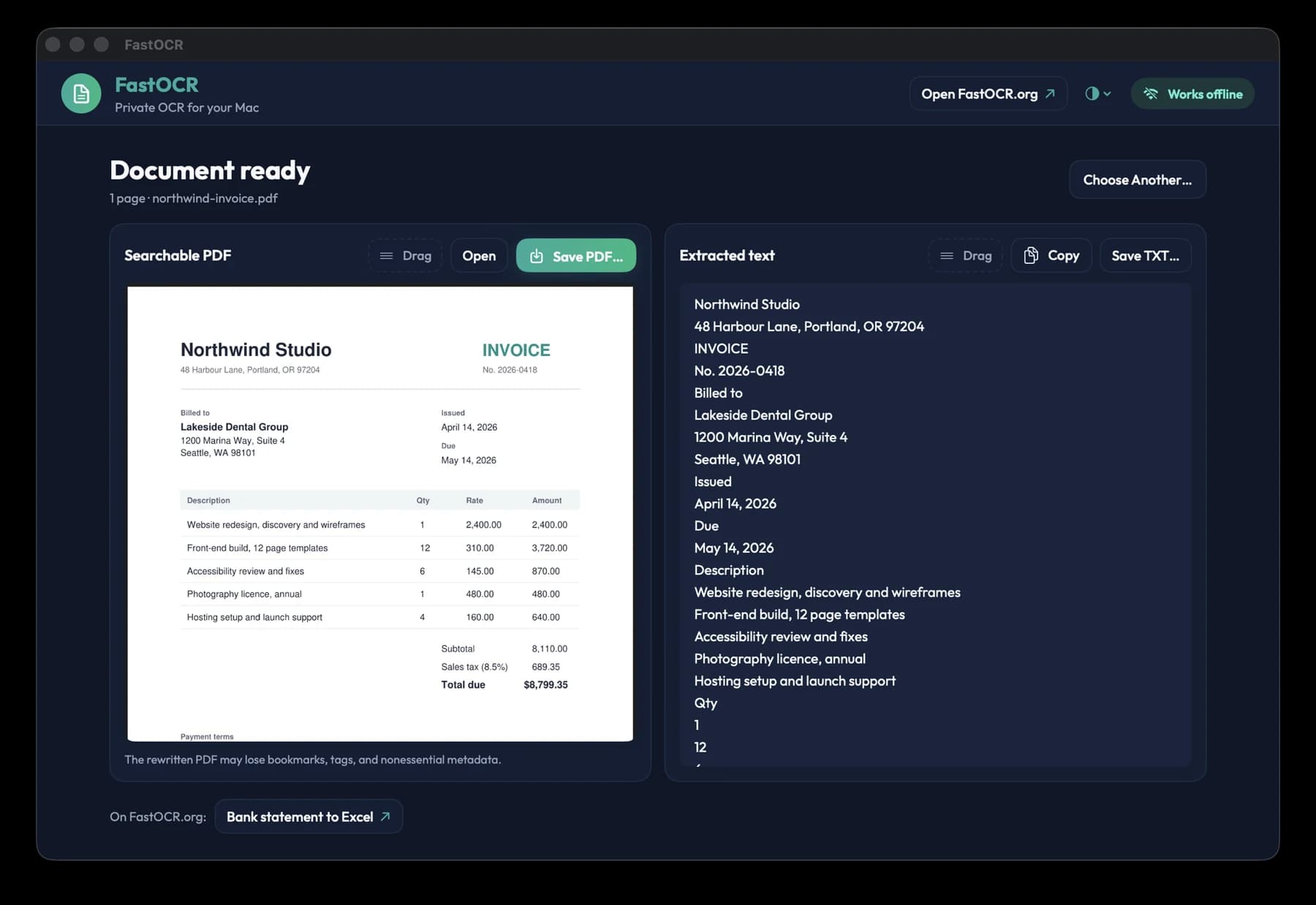Image resolution: width=1316 pixels, height=905 pixels.
Task: Open the searchable PDF
Action: [x=479, y=256]
